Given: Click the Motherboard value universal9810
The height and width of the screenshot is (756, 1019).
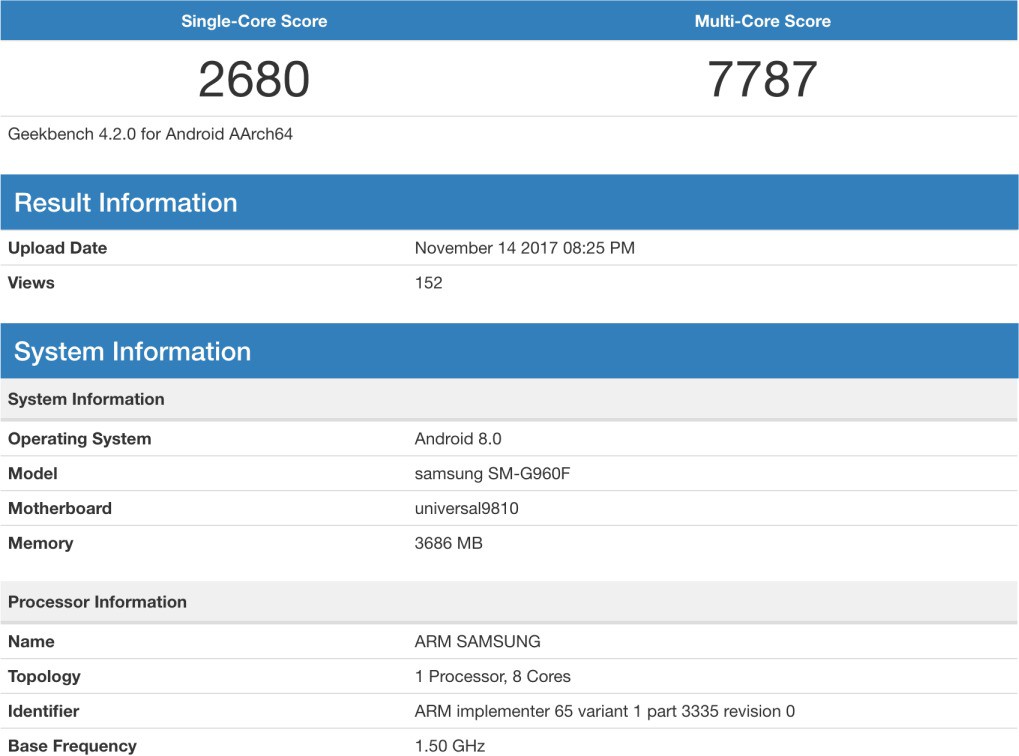Looking at the screenshot, I should pos(465,508).
